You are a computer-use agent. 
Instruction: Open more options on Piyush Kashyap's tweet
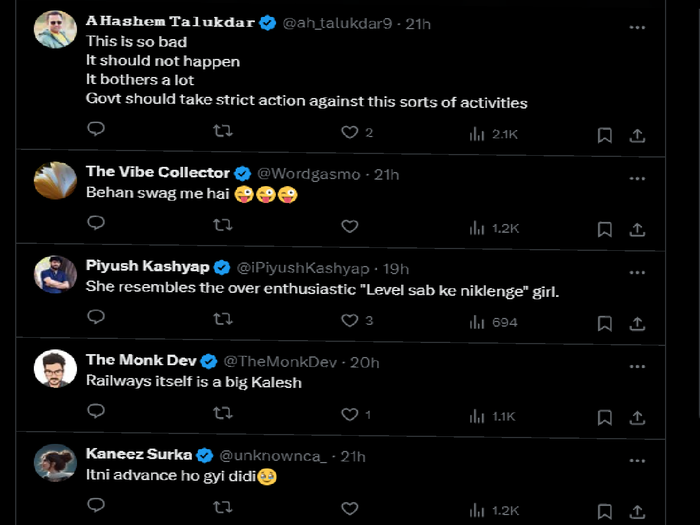[637, 273]
